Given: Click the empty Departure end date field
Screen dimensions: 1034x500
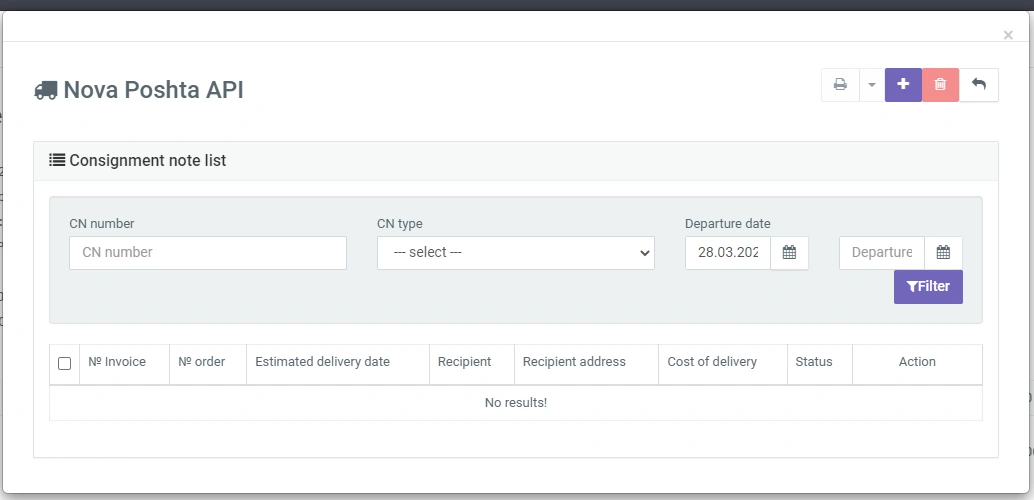Looking at the screenshot, I should tap(881, 253).
